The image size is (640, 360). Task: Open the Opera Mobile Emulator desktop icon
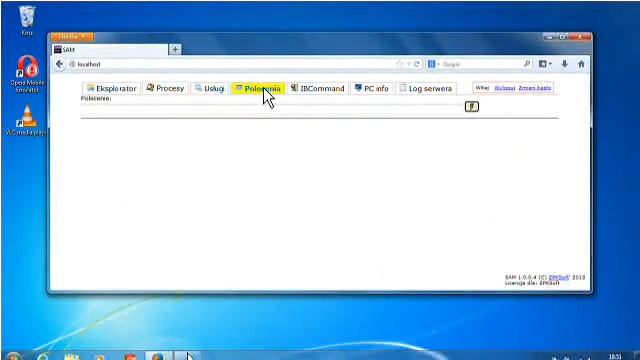tap(27, 74)
